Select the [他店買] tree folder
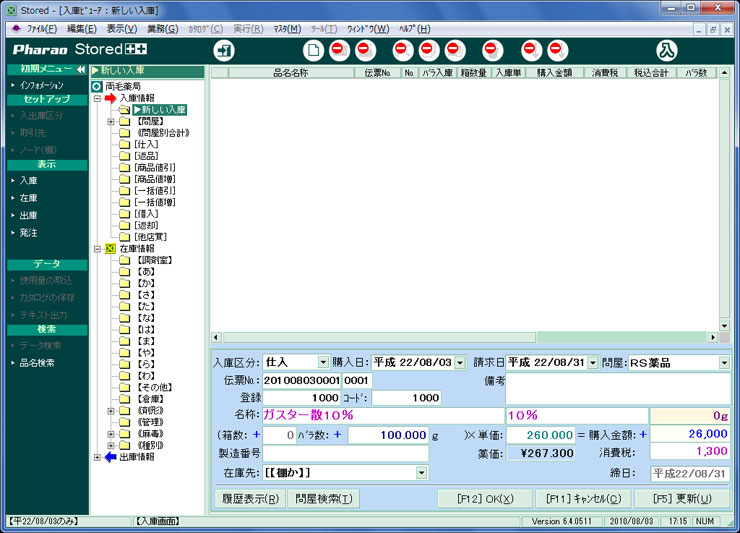 tap(151, 237)
